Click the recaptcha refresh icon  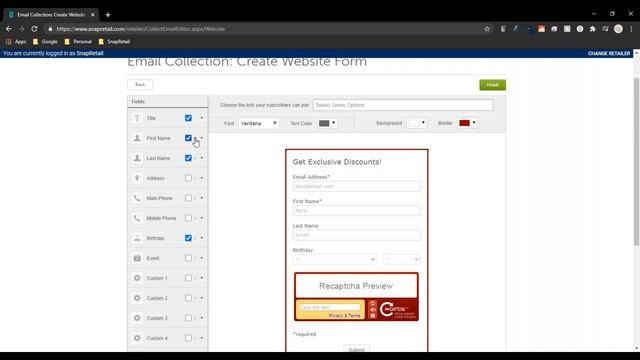coord(372,304)
